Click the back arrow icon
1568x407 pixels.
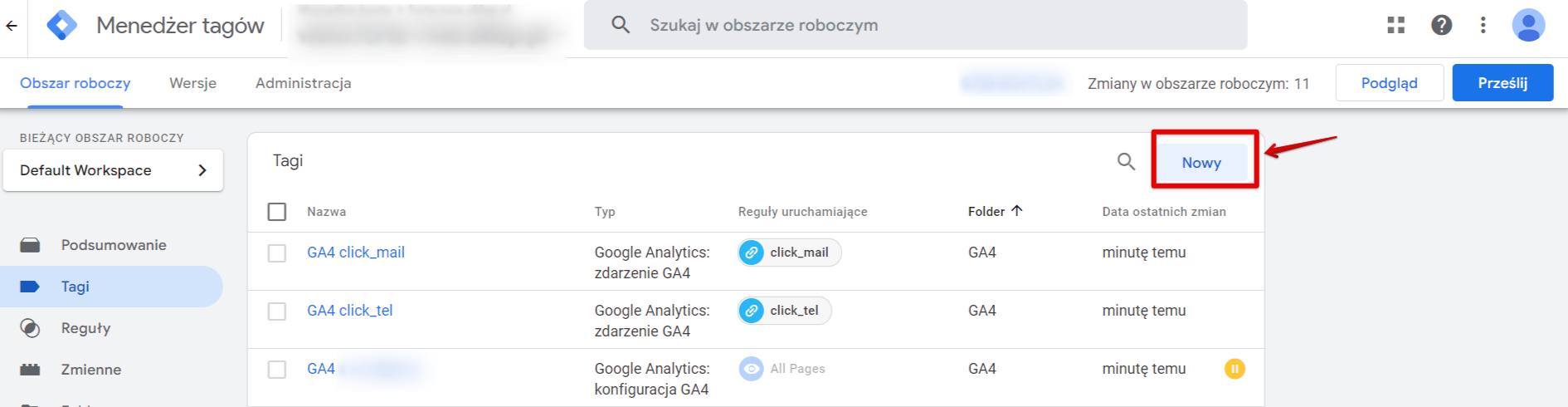point(12,26)
